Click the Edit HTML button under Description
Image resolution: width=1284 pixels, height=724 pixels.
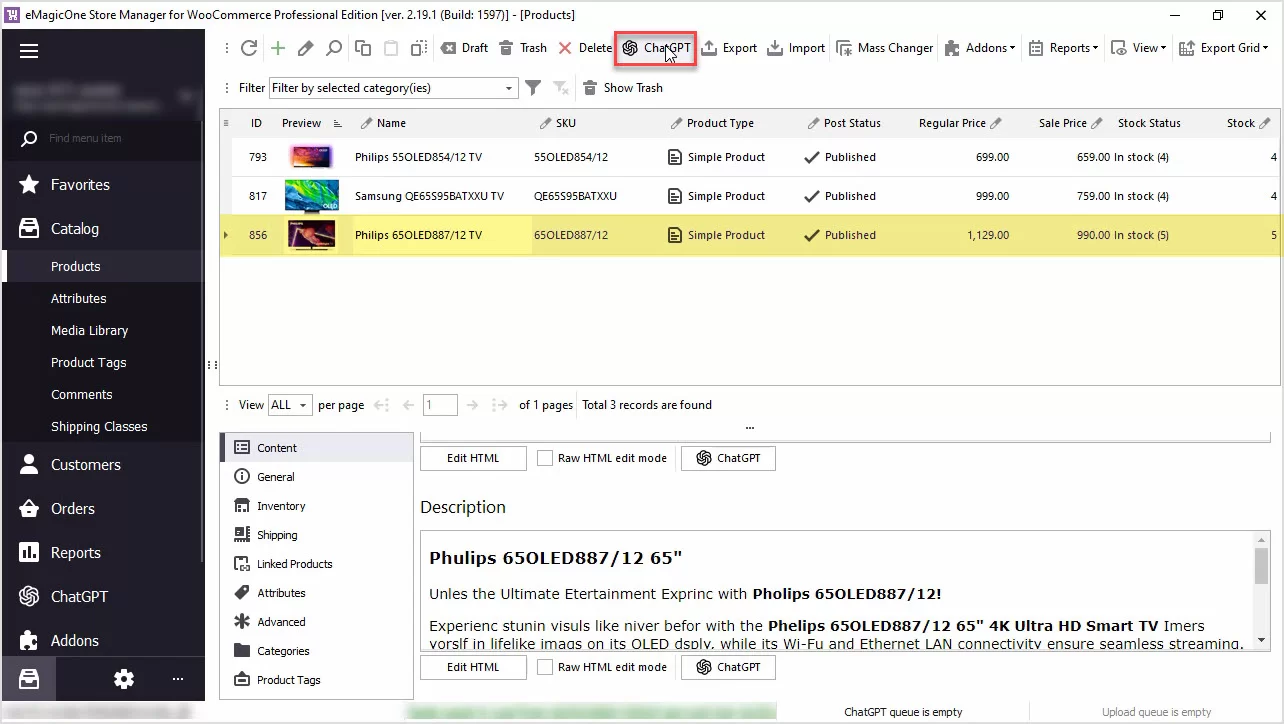(472, 667)
